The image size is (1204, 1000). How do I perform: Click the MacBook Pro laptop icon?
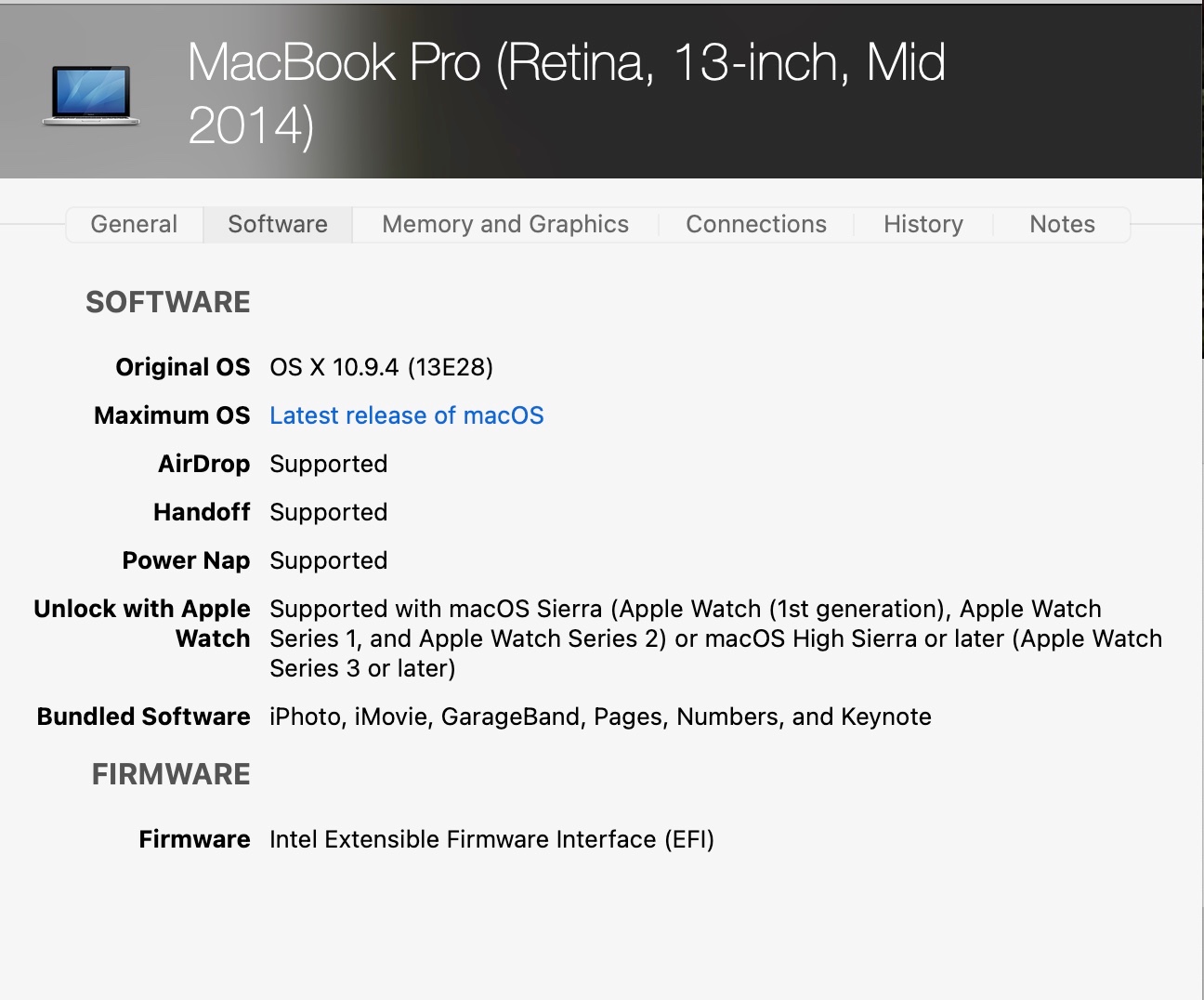tap(90, 95)
